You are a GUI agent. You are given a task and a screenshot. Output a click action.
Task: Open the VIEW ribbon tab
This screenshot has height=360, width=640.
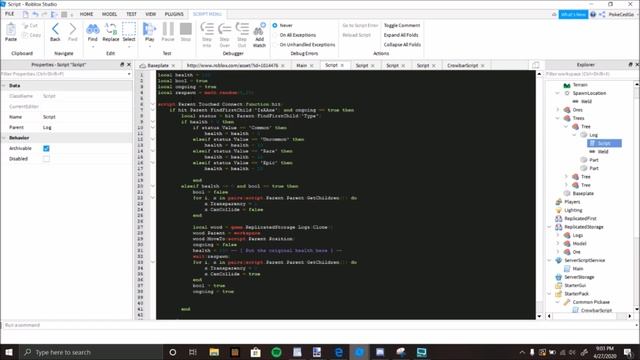[x=151, y=14]
